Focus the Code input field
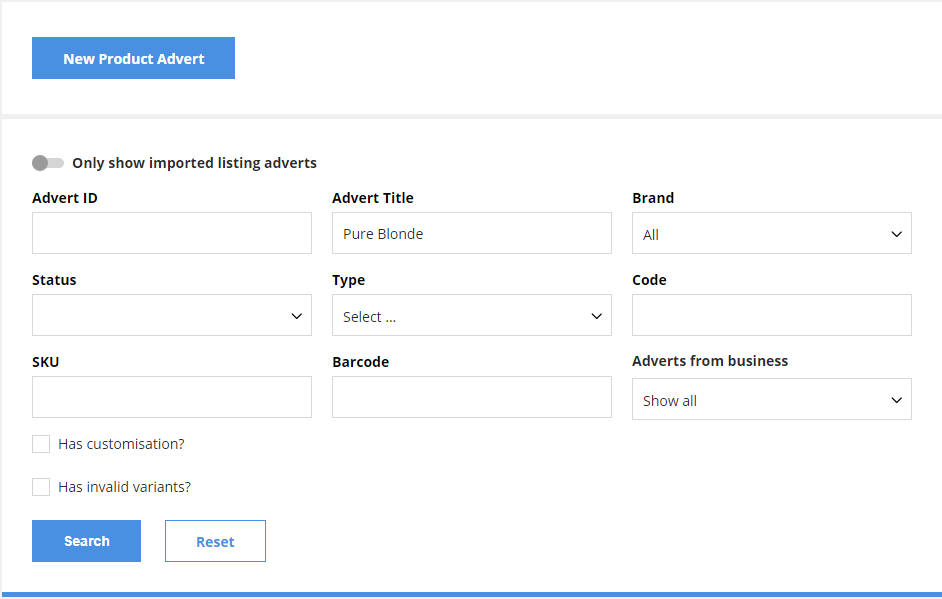The width and height of the screenshot is (942, 599). point(771,315)
